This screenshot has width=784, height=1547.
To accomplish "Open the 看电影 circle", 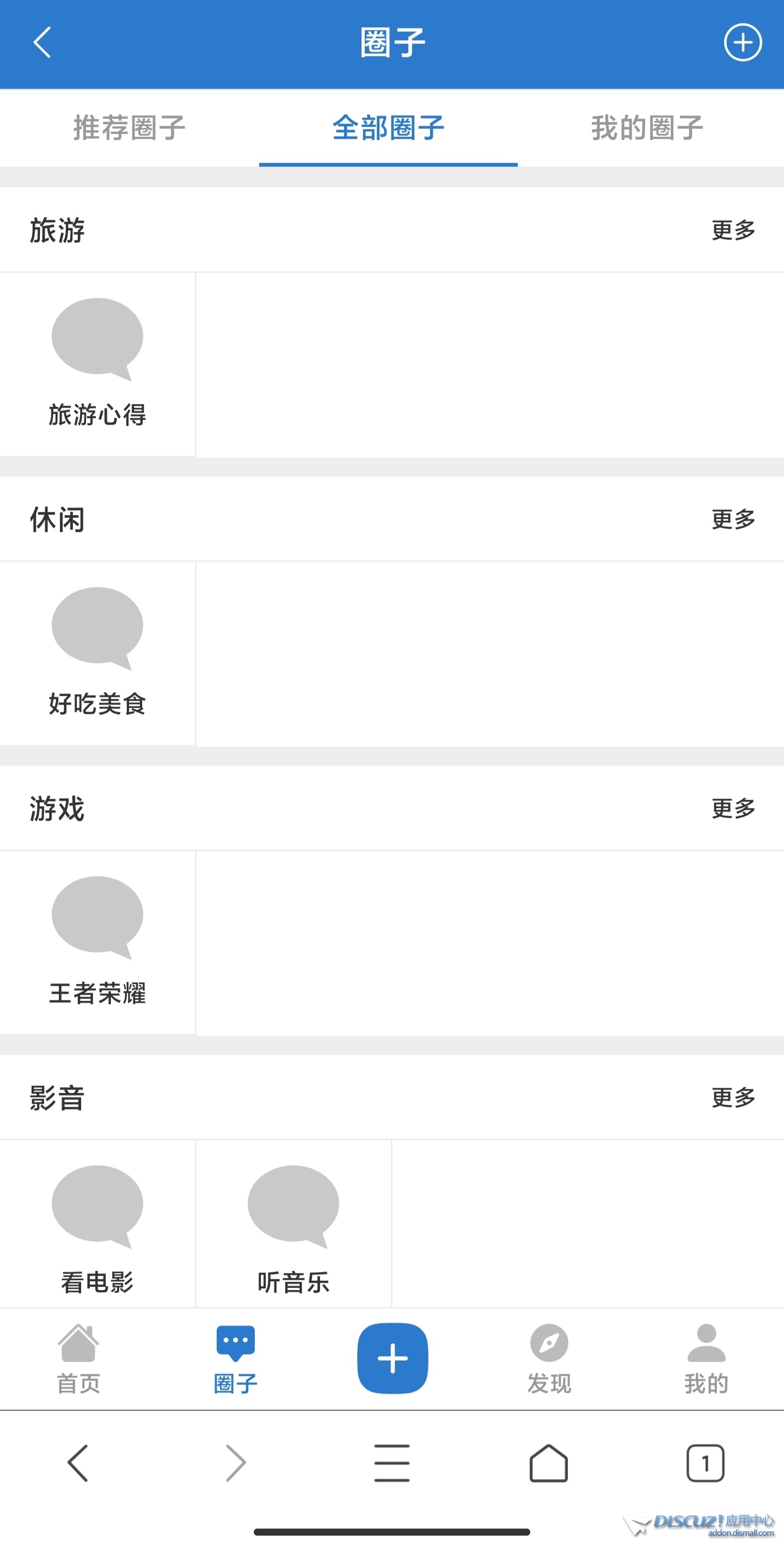I will 97,1224.
